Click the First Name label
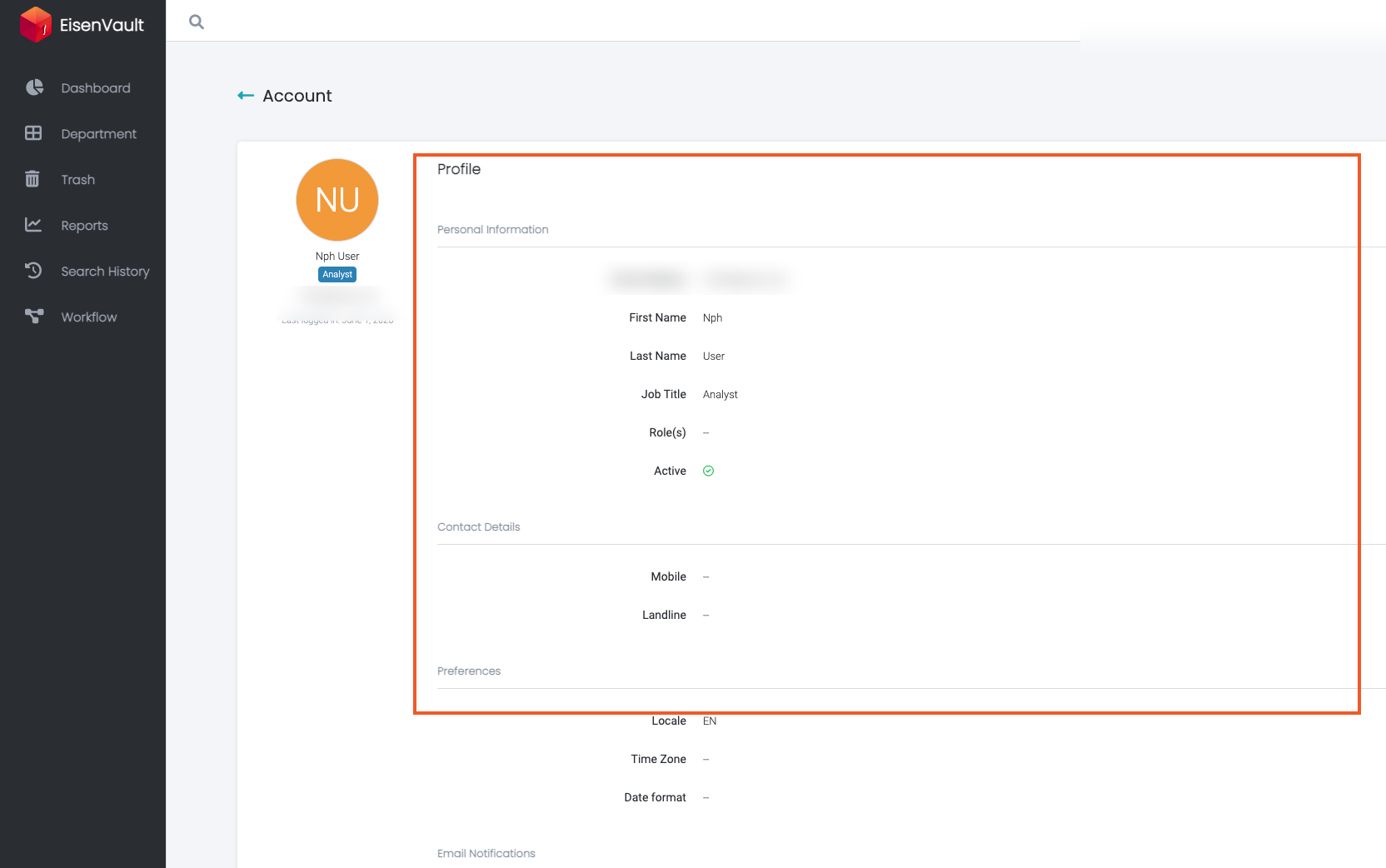The height and width of the screenshot is (868, 1386). pyautogui.click(x=657, y=317)
